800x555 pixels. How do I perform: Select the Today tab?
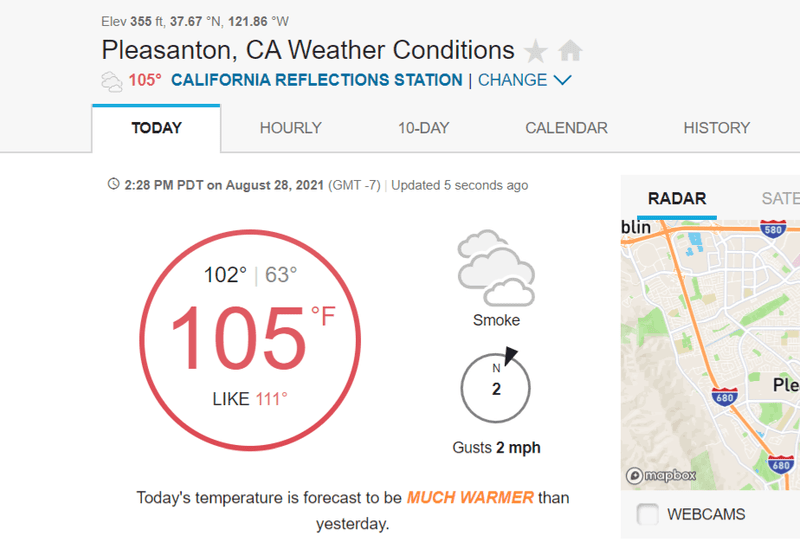pos(156,128)
